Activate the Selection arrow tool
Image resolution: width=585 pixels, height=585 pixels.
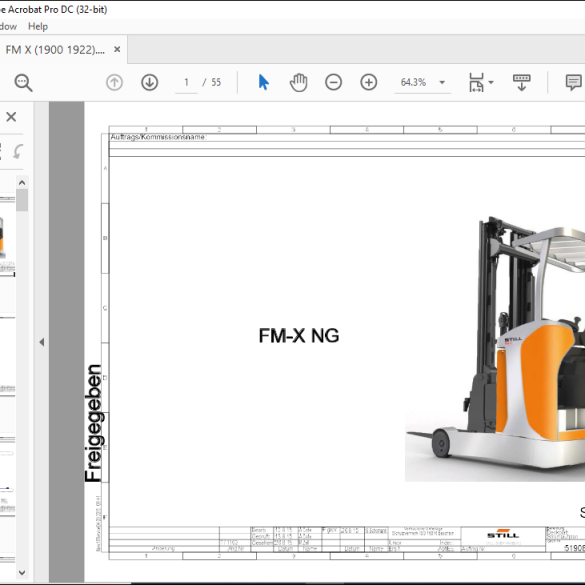[x=263, y=82]
